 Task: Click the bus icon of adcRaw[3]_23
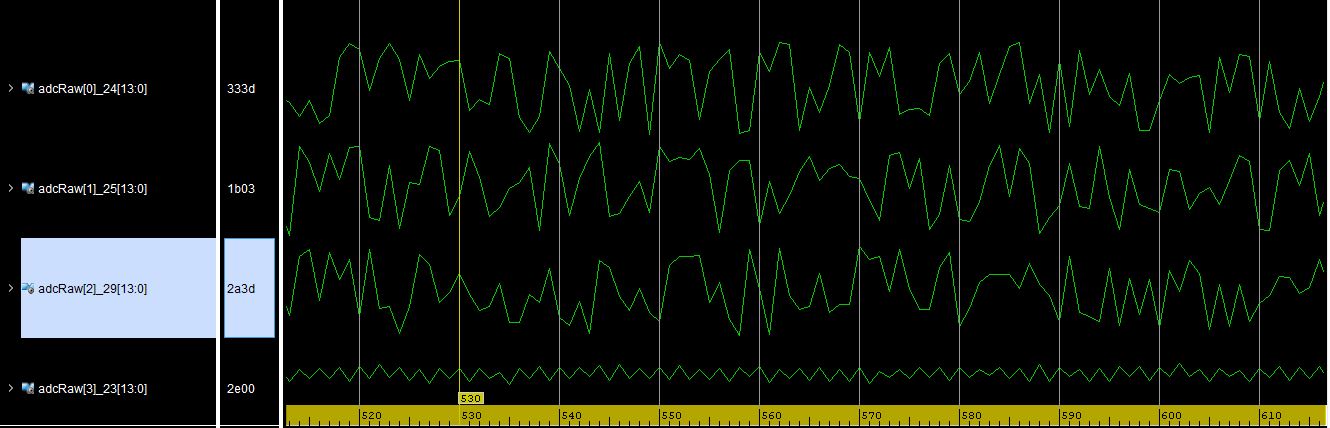(x=28, y=388)
